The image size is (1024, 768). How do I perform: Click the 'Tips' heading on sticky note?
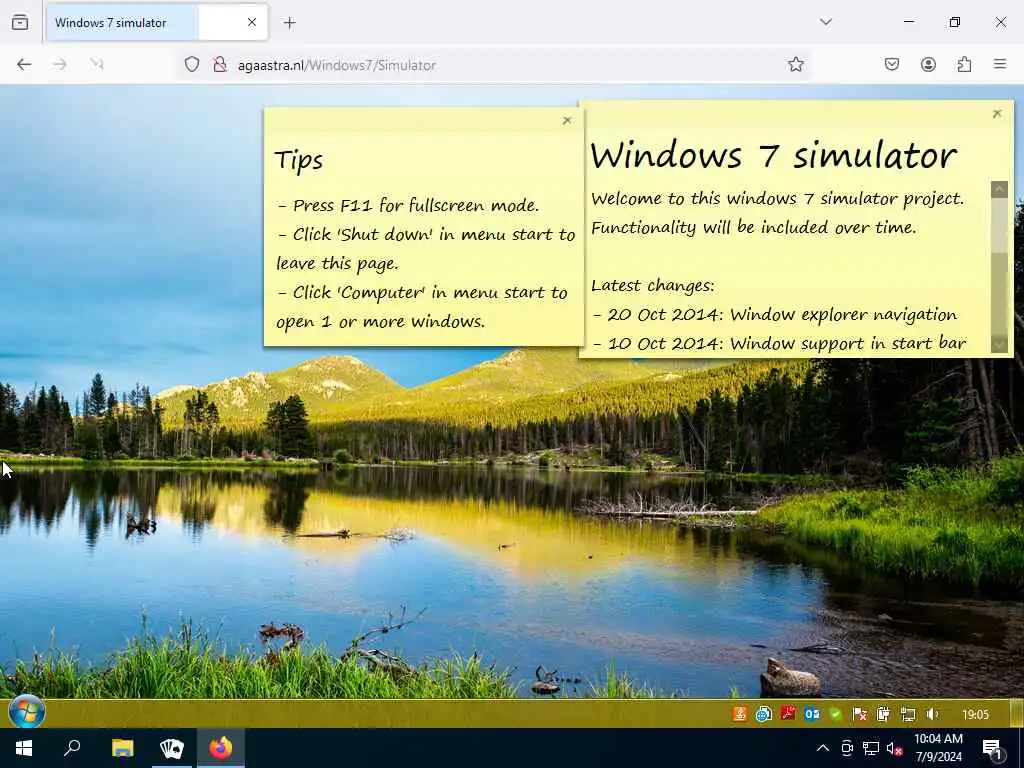298,160
